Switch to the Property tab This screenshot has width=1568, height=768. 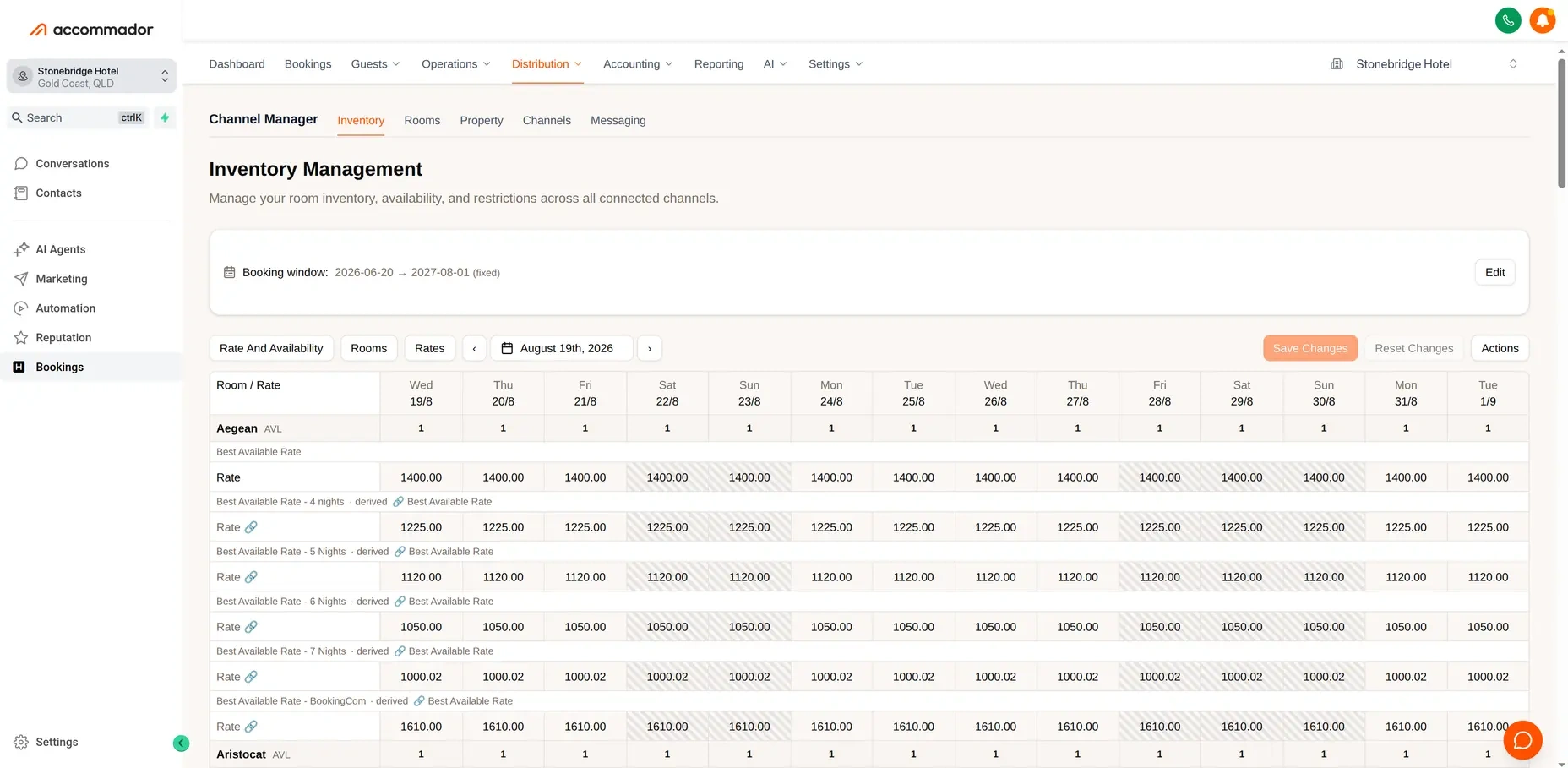click(482, 121)
